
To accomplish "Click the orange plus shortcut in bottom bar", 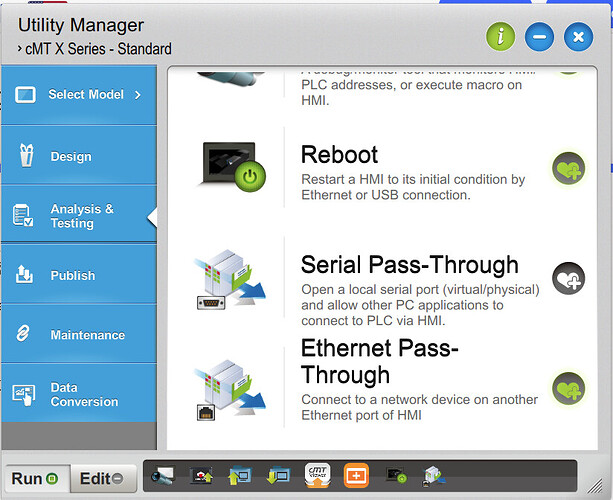I will point(357,476).
